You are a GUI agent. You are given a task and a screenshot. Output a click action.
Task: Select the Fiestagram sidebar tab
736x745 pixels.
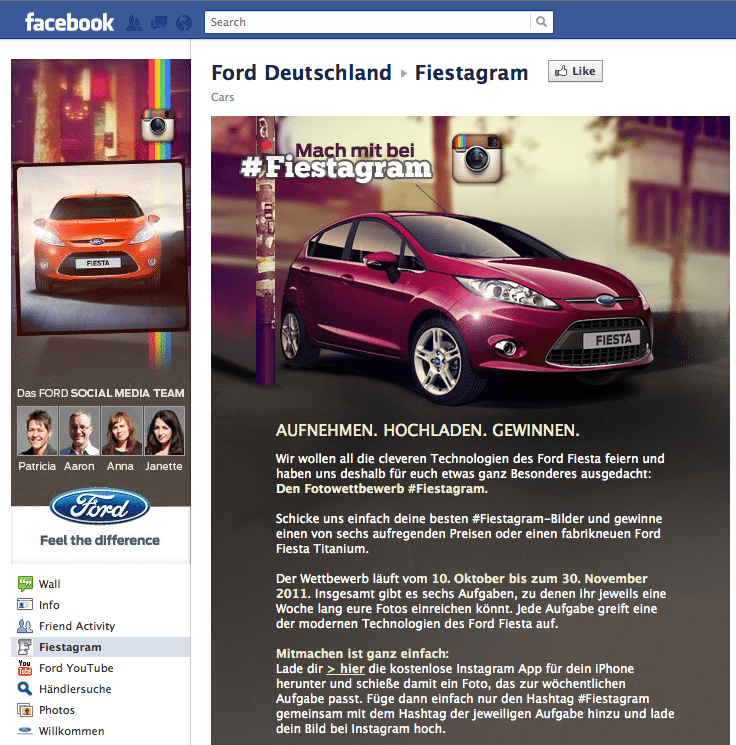click(100, 647)
